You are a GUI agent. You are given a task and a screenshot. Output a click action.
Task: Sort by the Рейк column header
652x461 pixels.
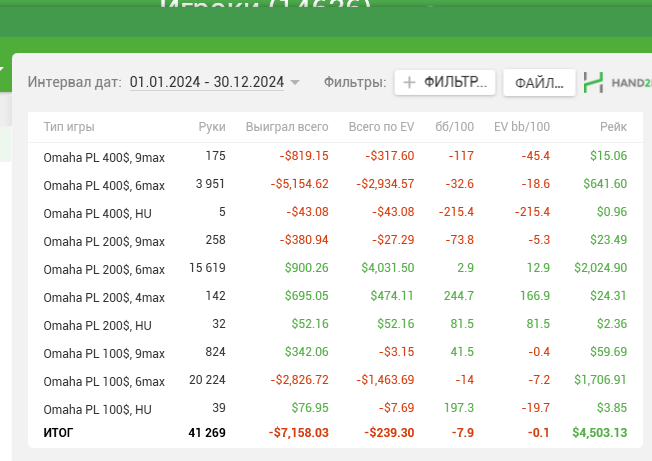(x=613, y=126)
